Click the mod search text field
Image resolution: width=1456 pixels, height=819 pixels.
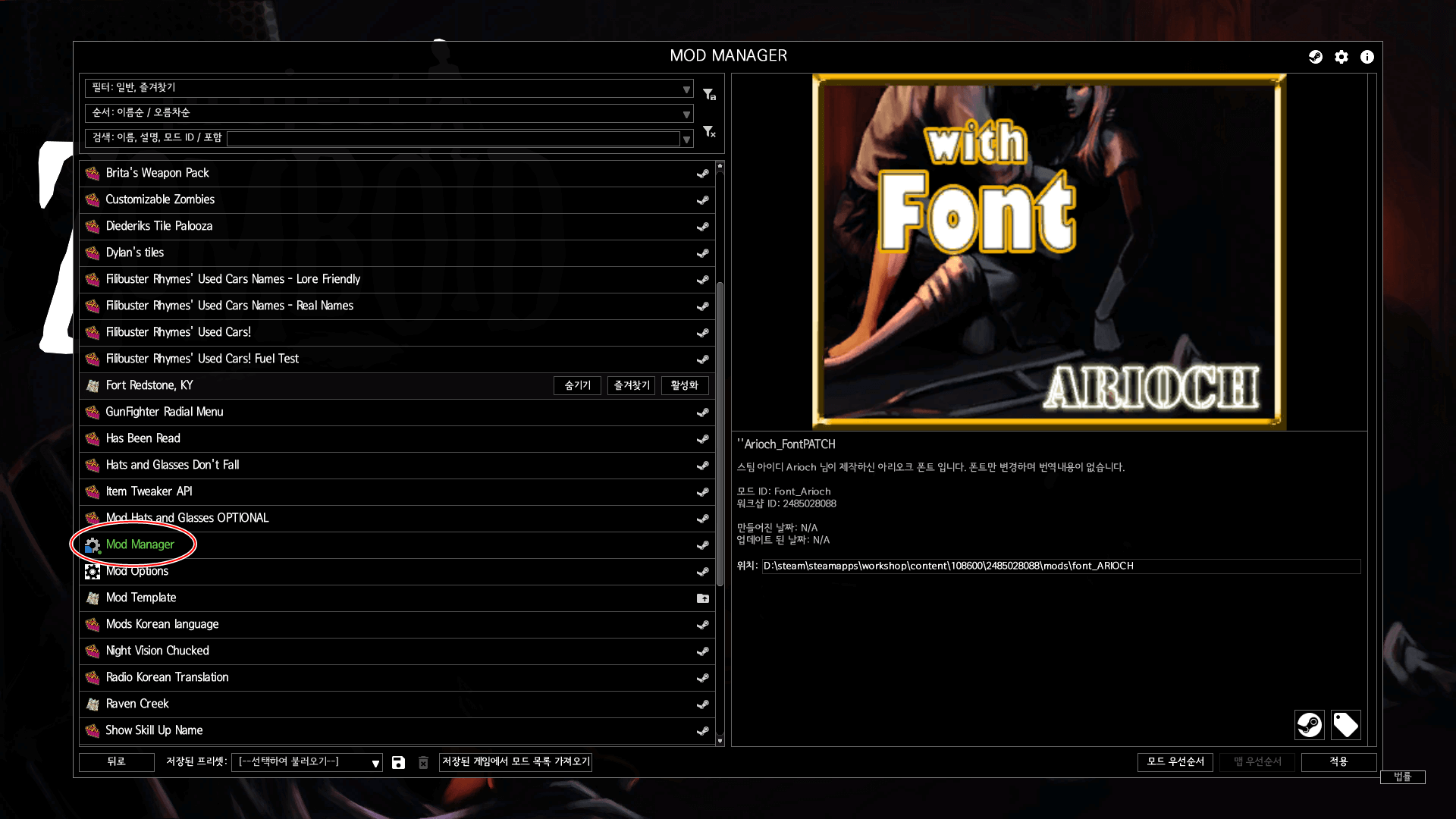click(x=453, y=139)
